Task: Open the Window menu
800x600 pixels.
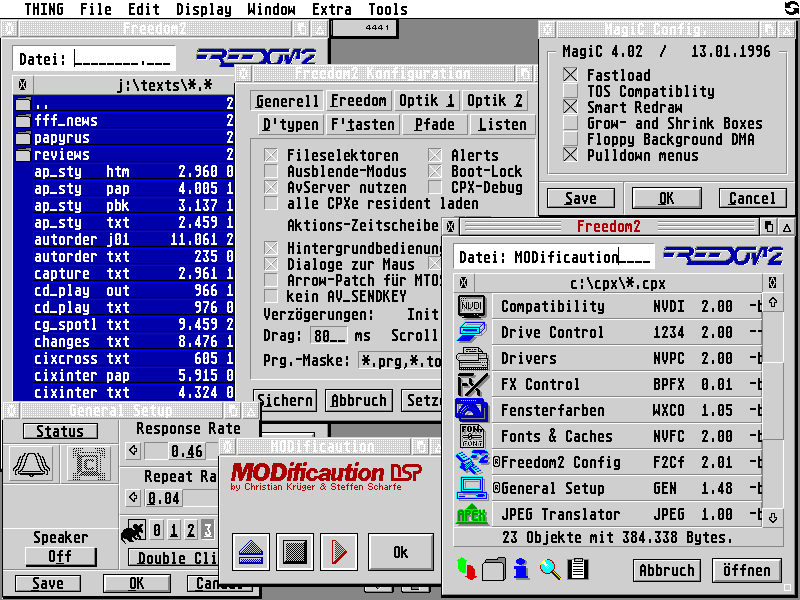Action: point(271,9)
